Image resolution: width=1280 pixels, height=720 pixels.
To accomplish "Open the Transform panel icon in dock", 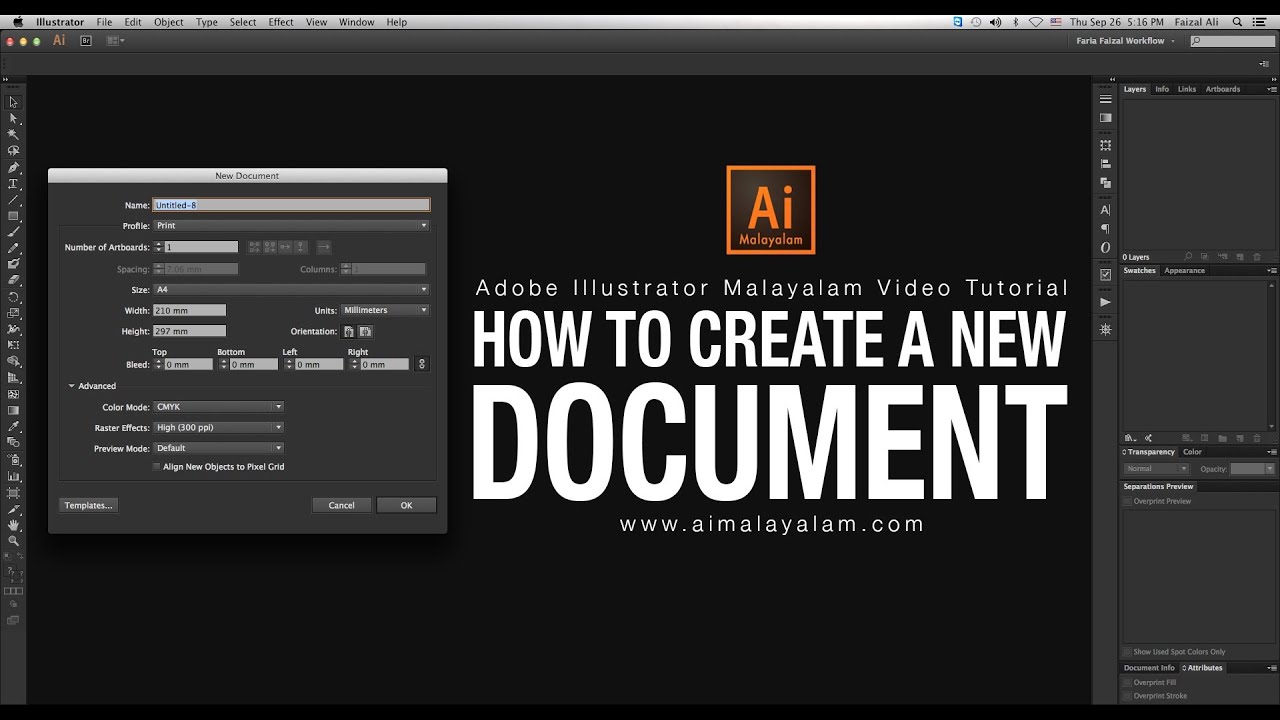I will [1105, 145].
